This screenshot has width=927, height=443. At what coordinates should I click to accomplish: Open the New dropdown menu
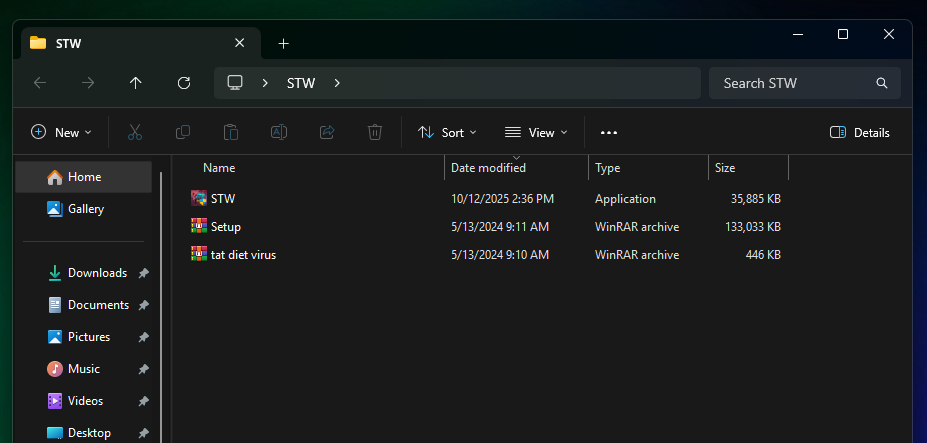(62, 132)
